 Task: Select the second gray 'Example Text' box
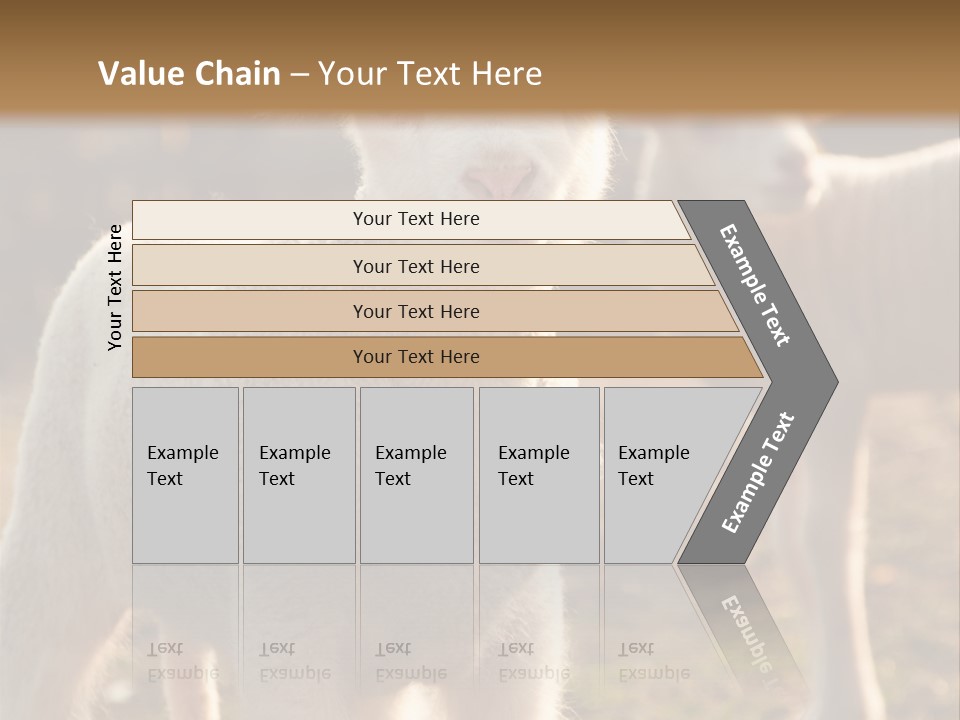pos(298,475)
